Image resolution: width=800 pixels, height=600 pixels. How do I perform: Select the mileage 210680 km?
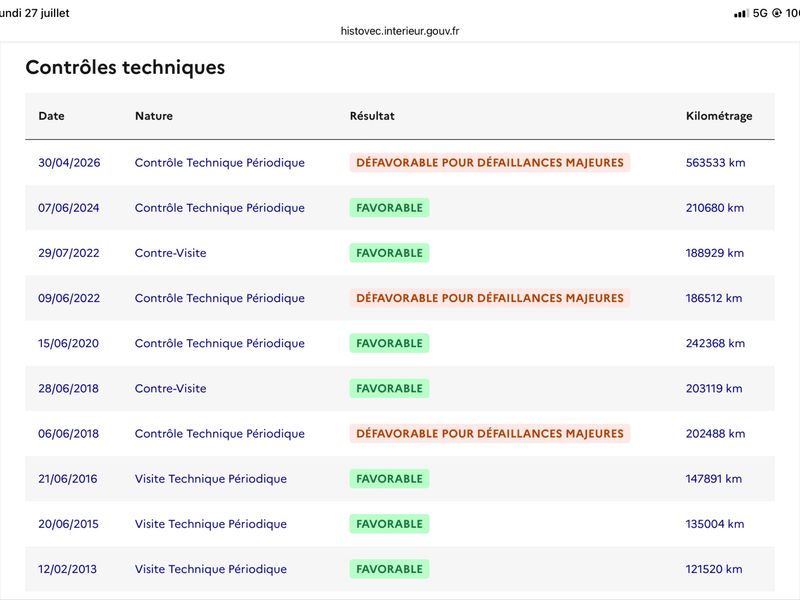click(715, 208)
